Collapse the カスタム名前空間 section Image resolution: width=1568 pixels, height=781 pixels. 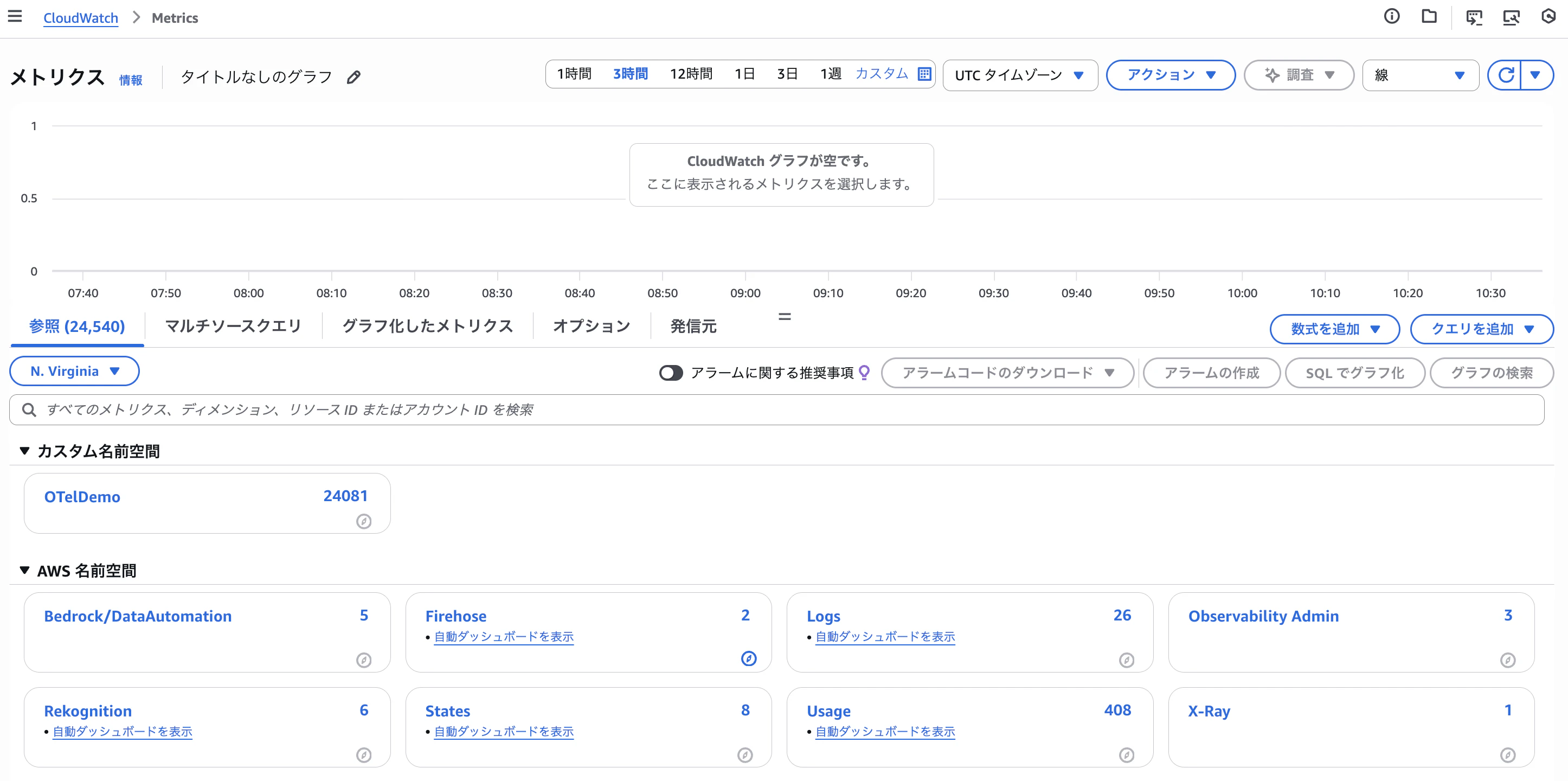[24, 451]
